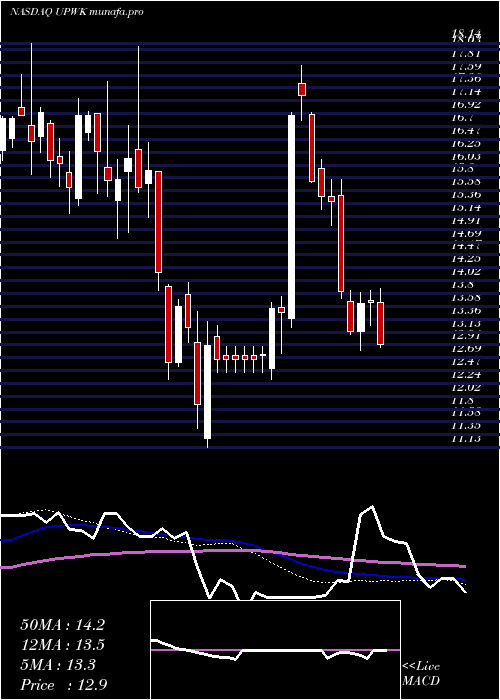The height and width of the screenshot is (700, 500).
Task: Click the 15.14 price axis label
Action: (x=466, y=208)
